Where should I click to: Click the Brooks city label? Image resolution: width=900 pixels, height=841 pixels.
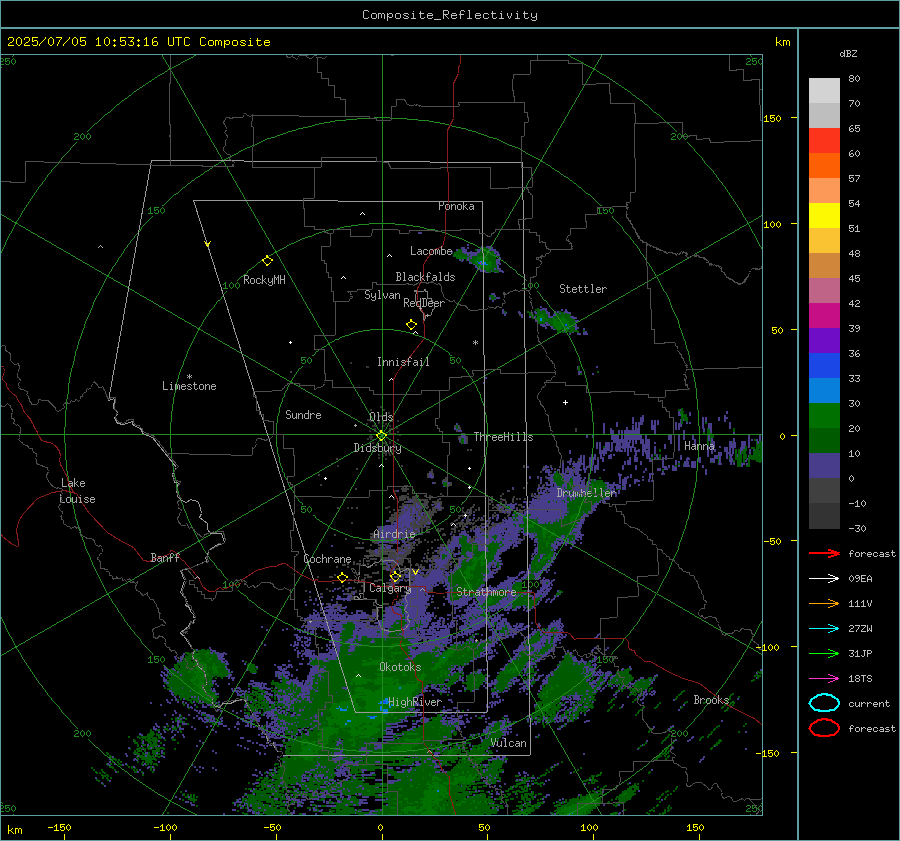click(711, 700)
